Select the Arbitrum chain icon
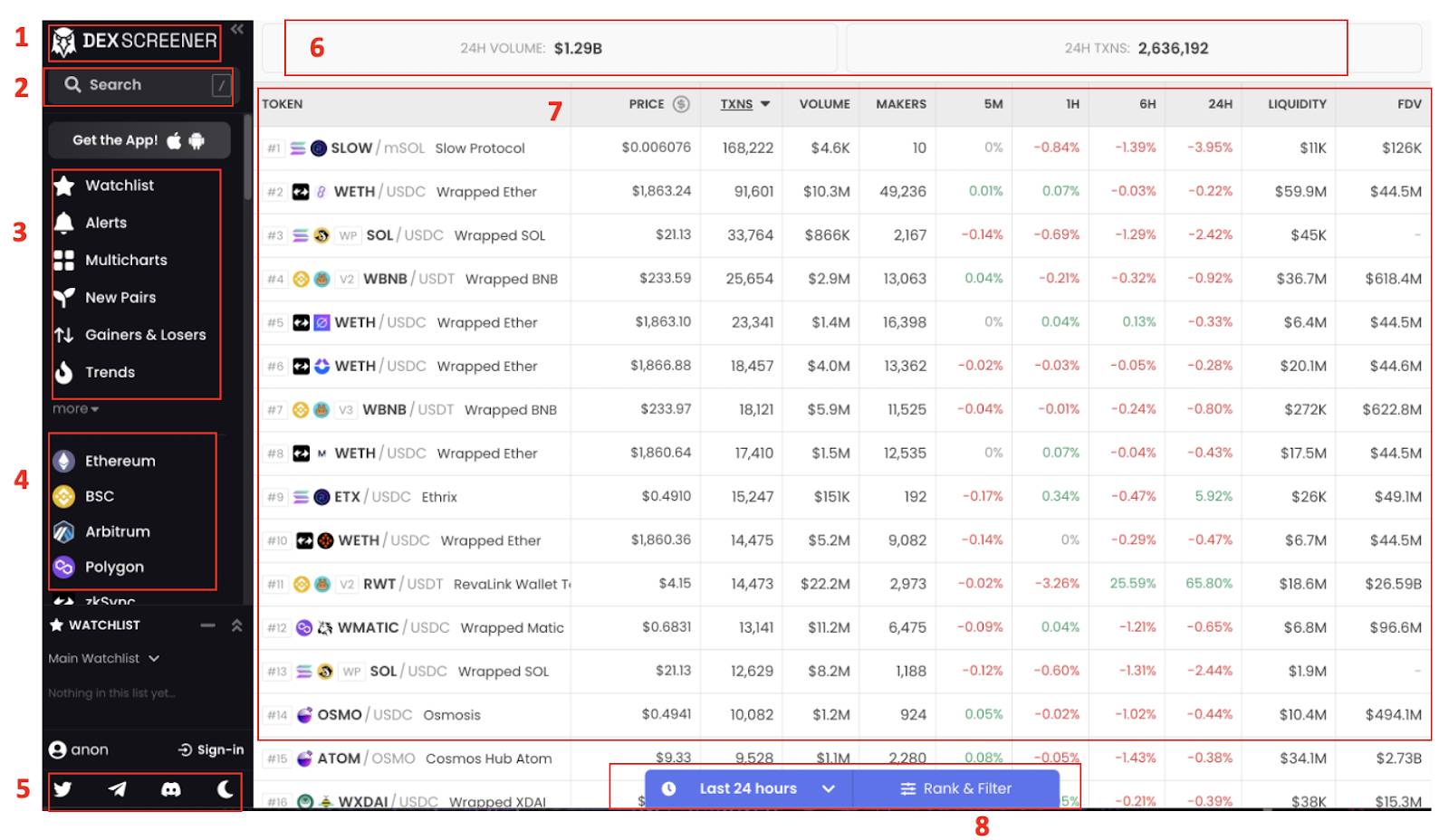This screenshot has height=840, width=1449. pyautogui.click(x=63, y=531)
